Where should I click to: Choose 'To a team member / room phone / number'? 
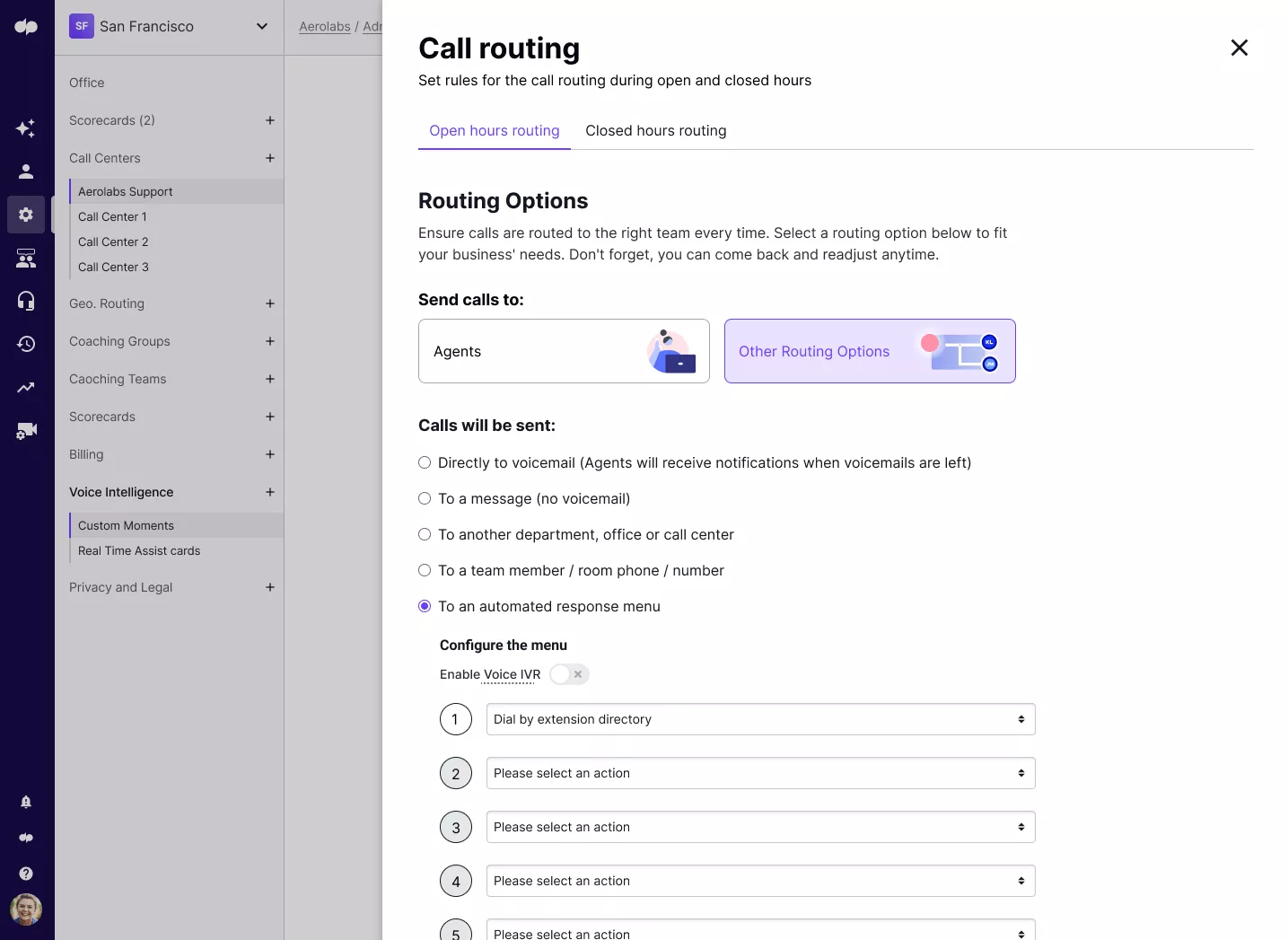tap(425, 570)
